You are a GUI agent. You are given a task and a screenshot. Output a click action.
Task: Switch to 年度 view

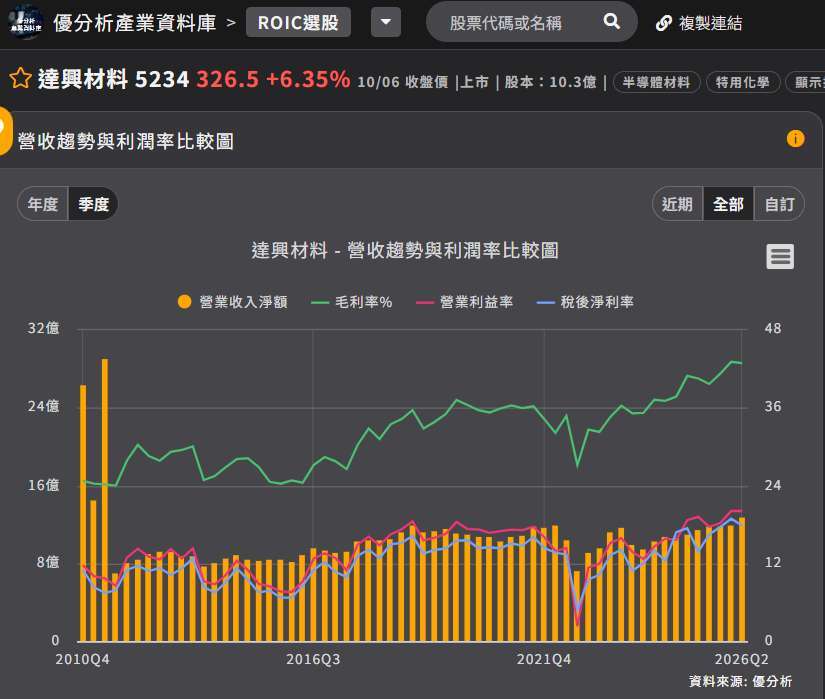[43, 204]
